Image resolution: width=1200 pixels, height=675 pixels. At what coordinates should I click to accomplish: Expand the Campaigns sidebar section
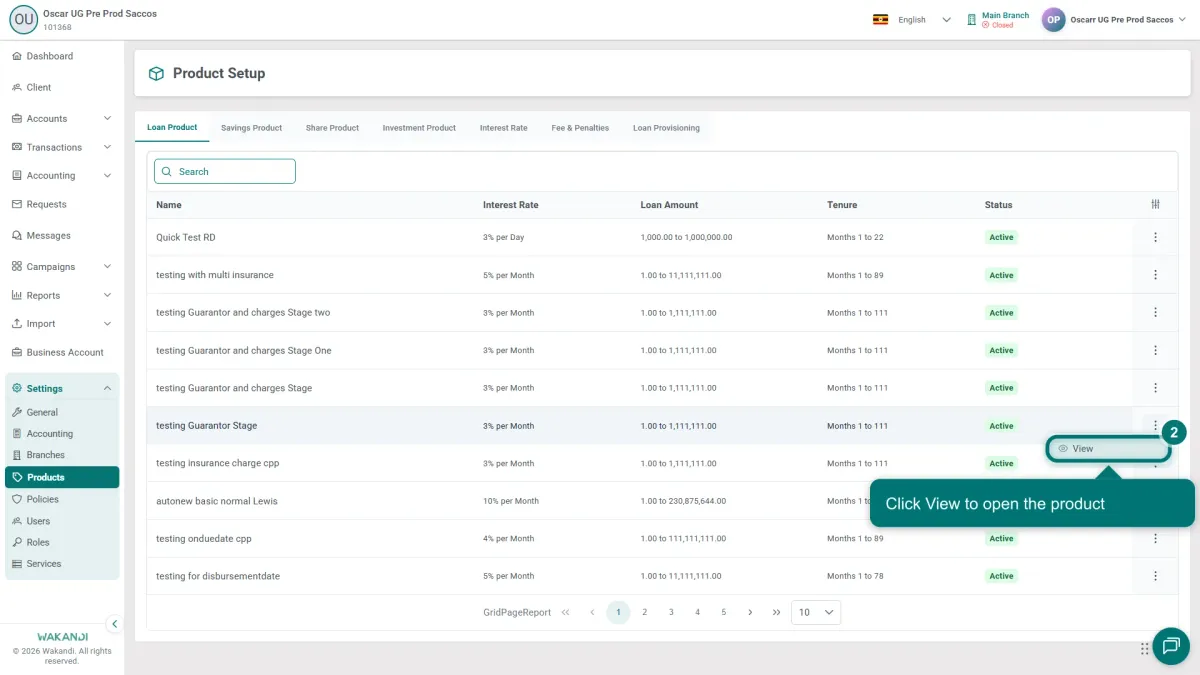[x=60, y=267]
